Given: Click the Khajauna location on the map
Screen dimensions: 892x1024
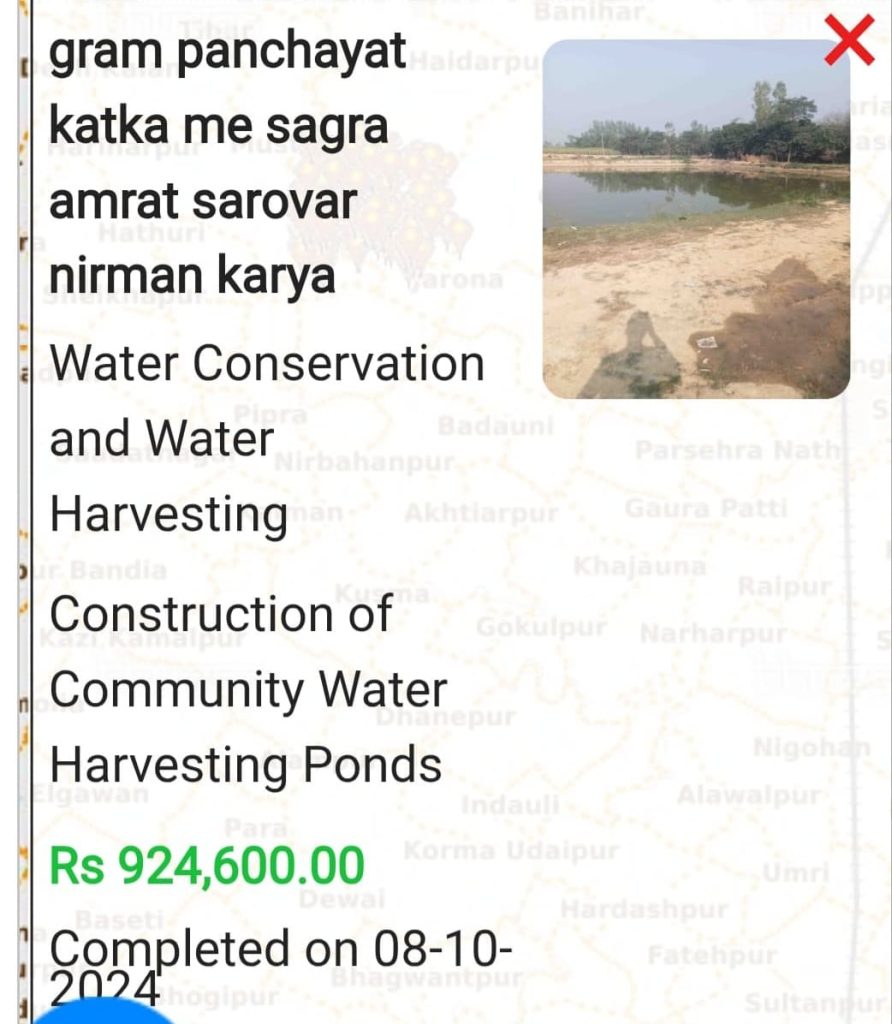Looking at the screenshot, I should 639,566.
